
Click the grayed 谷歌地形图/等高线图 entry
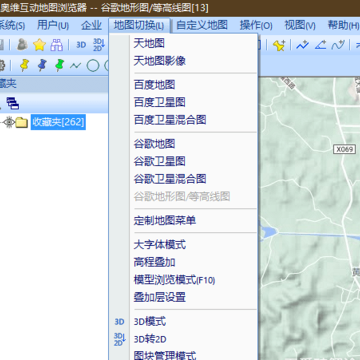click(183, 196)
